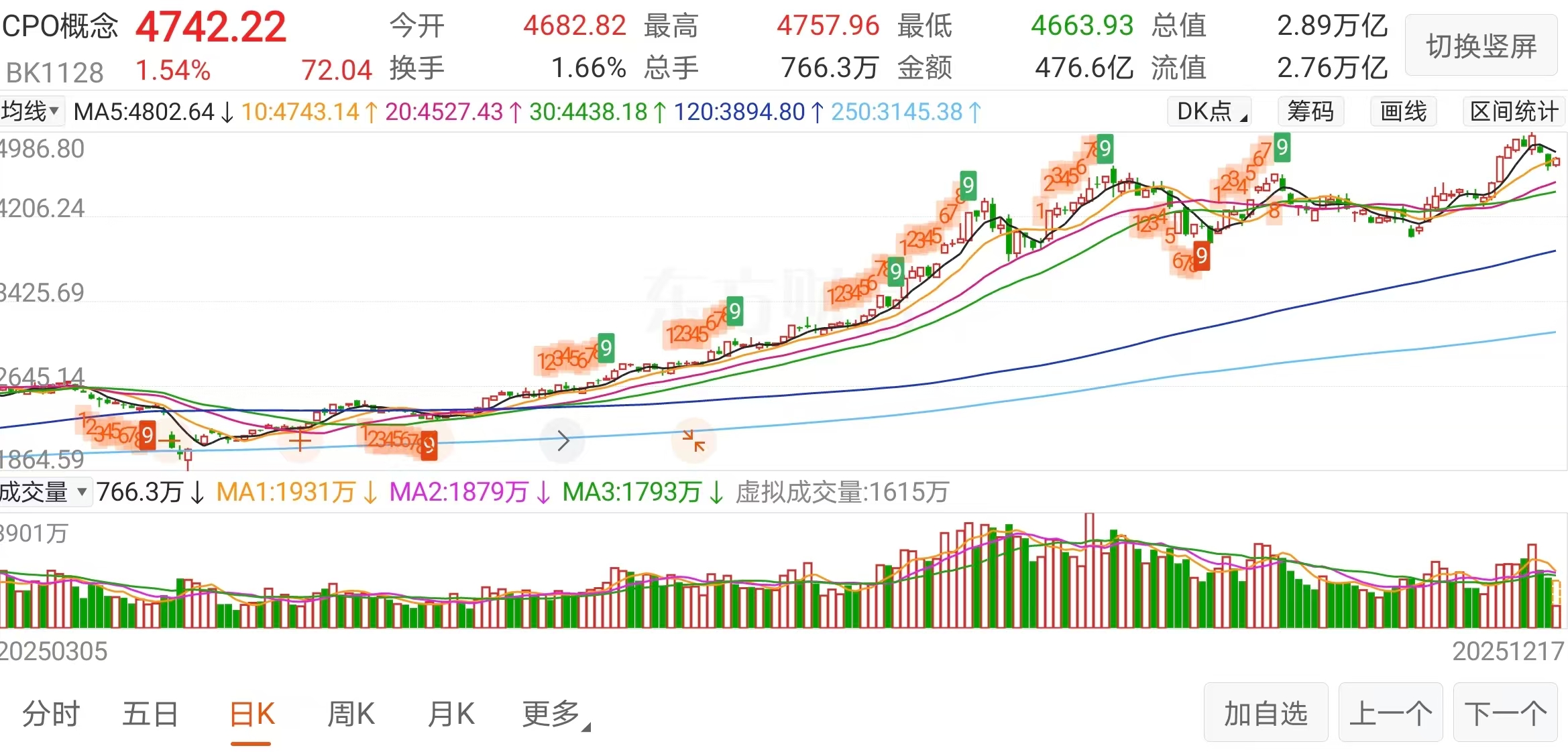The width and height of the screenshot is (1568, 752).
Task: Switch to the 周K weekly tab
Action: coord(351,713)
